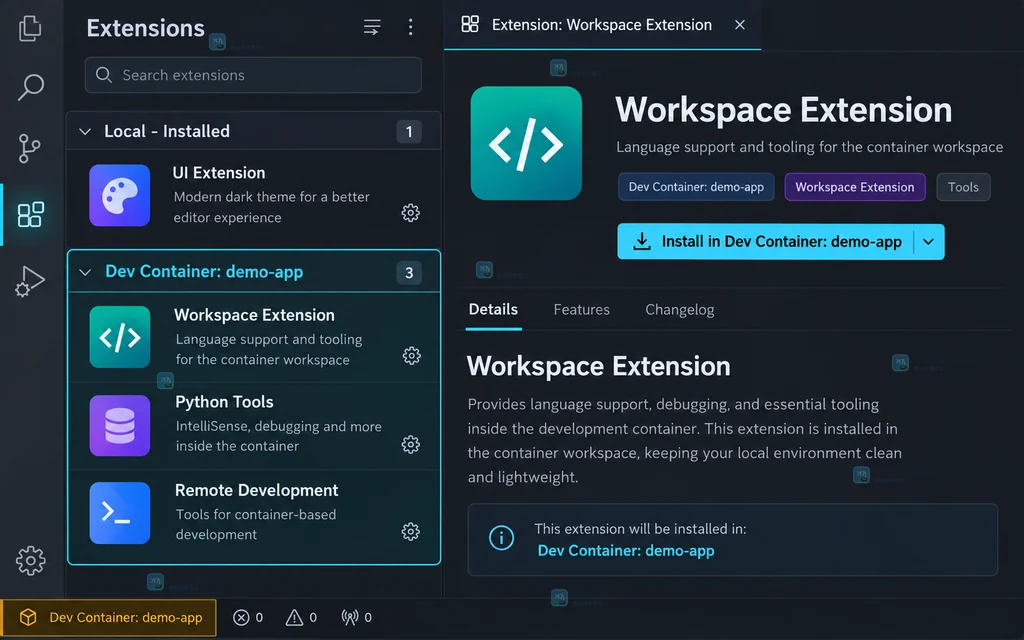
Task: Collapse the Dev Container: demo-app section
Action: pyautogui.click(x=85, y=272)
